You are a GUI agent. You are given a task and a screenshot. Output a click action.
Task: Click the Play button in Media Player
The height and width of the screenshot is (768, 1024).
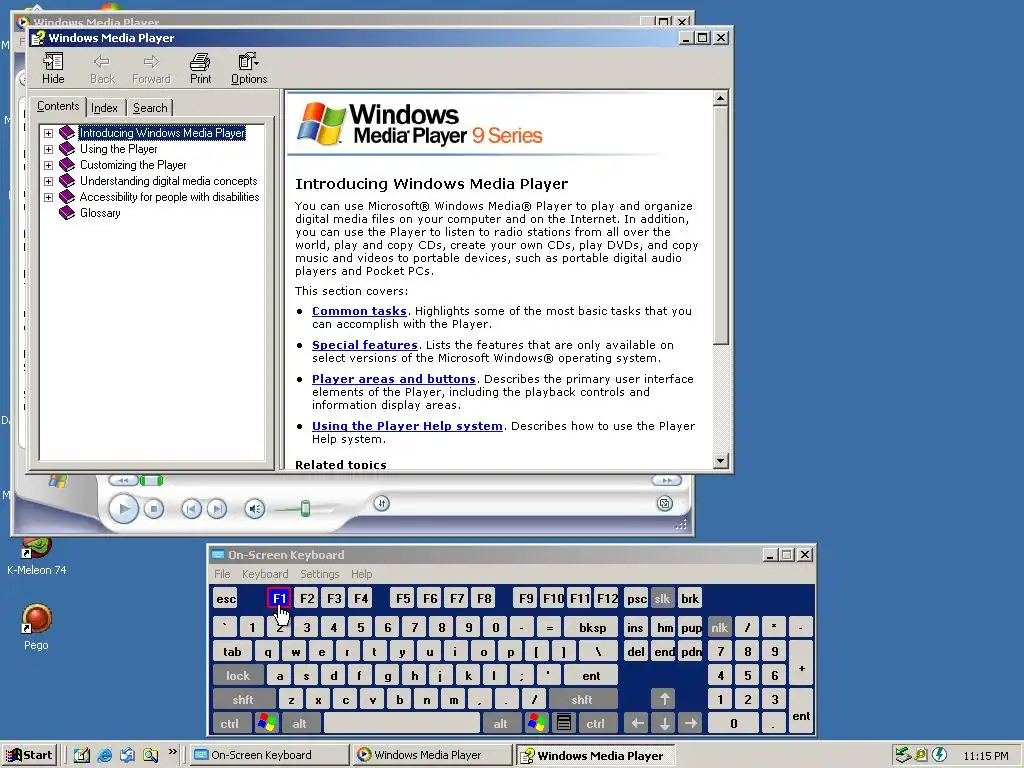[123, 509]
